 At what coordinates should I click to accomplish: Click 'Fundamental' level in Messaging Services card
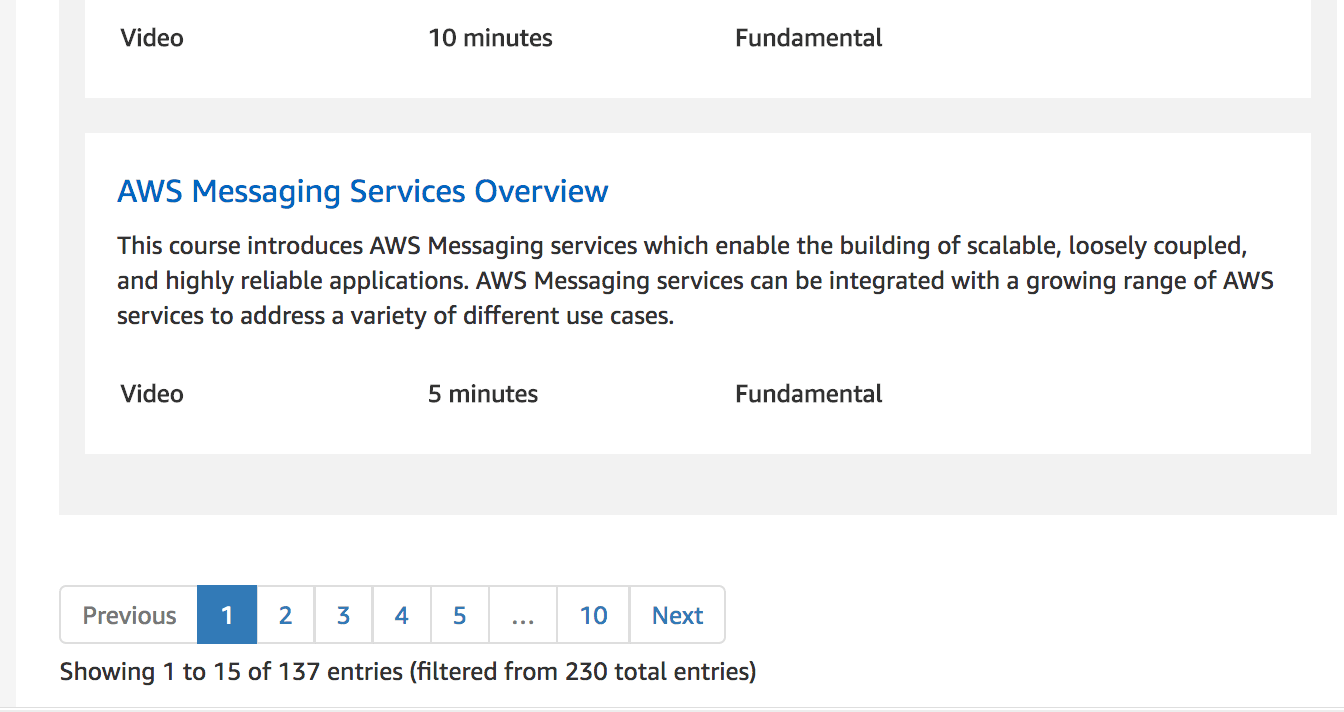808,394
